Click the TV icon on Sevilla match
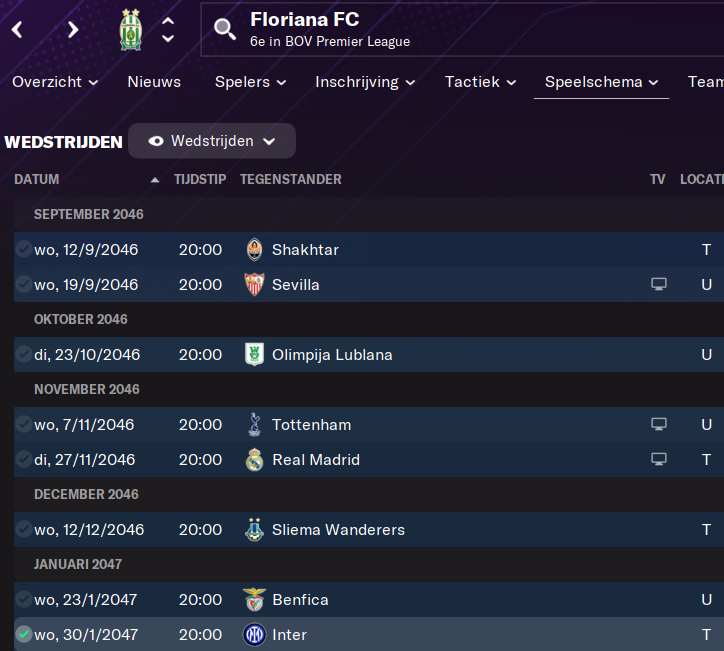724x651 pixels. tap(658, 284)
